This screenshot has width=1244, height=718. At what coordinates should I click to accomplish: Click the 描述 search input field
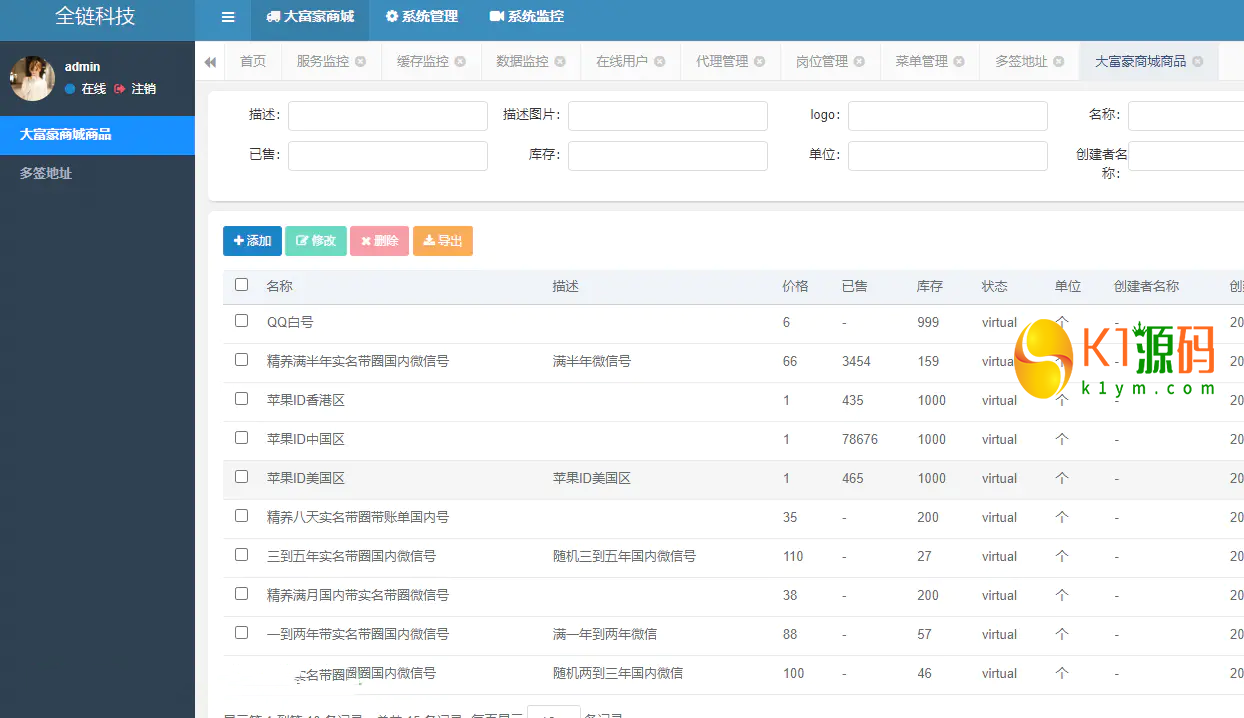click(x=387, y=116)
